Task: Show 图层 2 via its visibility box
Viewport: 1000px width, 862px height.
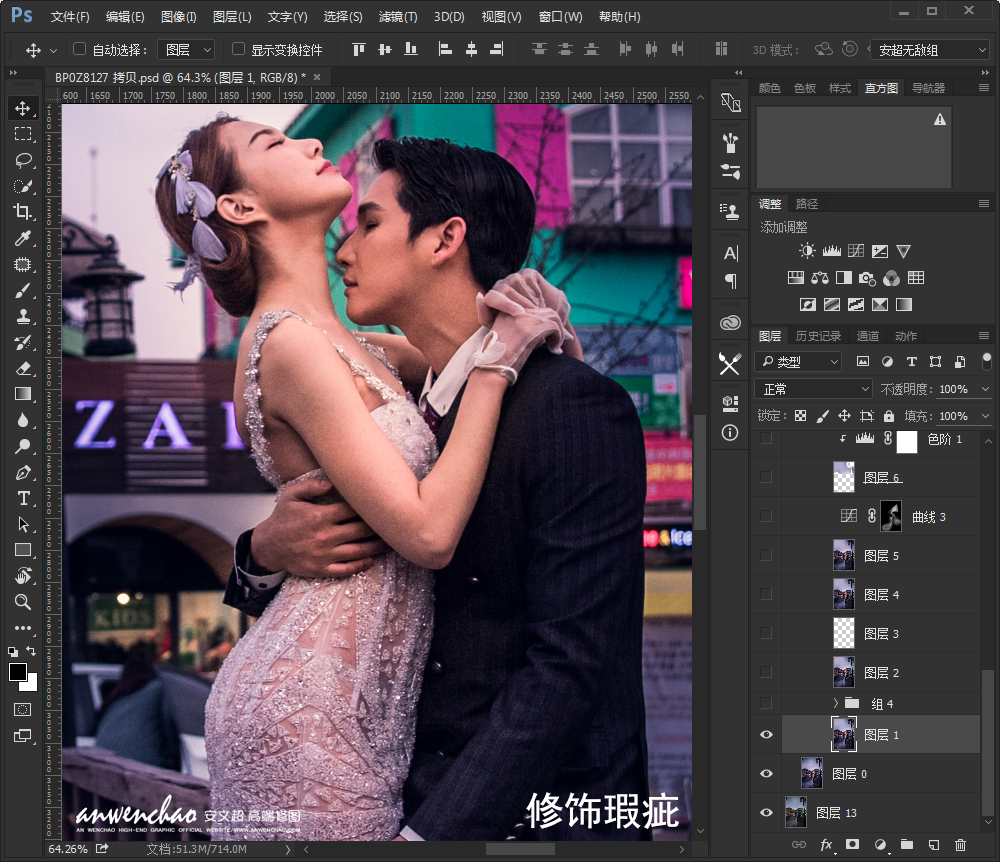Action: coord(766,672)
